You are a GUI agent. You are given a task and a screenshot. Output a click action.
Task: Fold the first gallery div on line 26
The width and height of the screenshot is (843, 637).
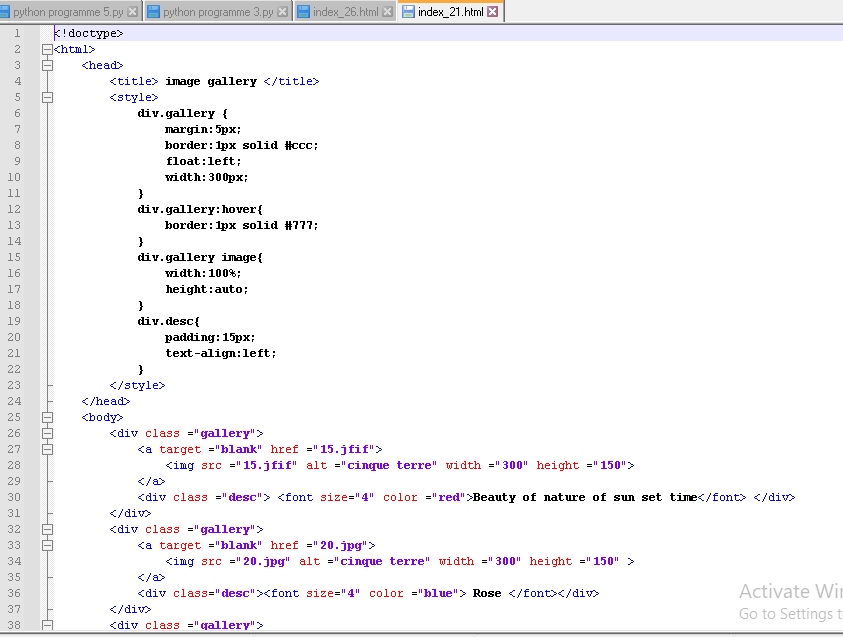coord(47,433)
